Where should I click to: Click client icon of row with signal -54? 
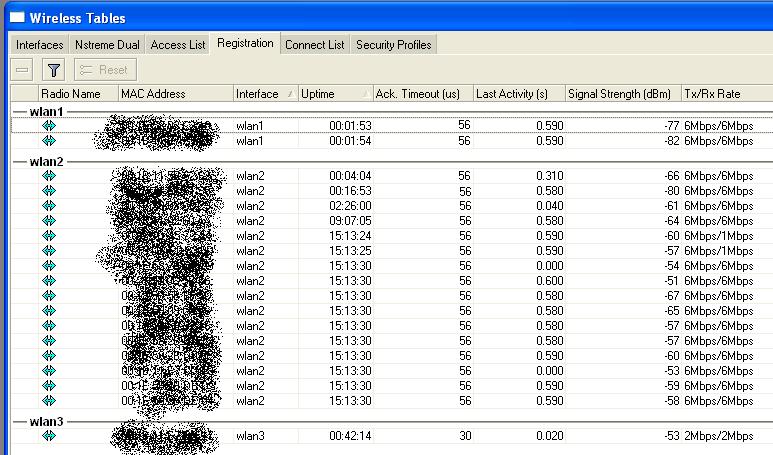(49, 266)
